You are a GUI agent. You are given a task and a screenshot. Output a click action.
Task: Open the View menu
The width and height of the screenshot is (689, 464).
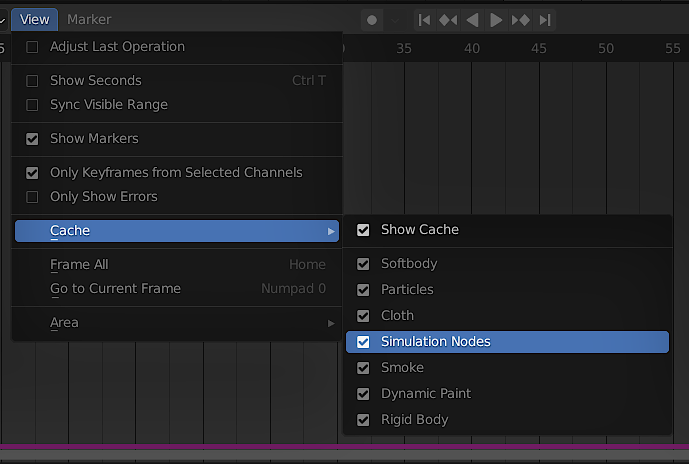(x=34, y=19)
